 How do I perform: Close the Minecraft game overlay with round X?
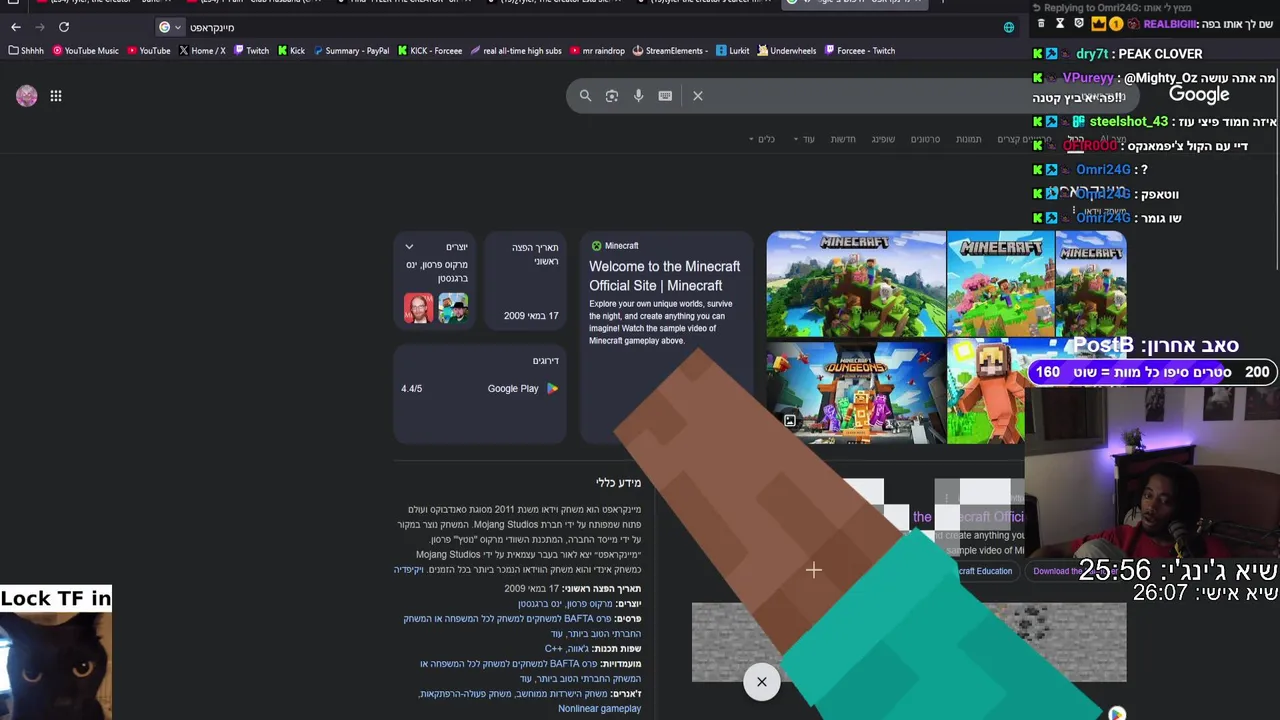[x=762, y=682]
